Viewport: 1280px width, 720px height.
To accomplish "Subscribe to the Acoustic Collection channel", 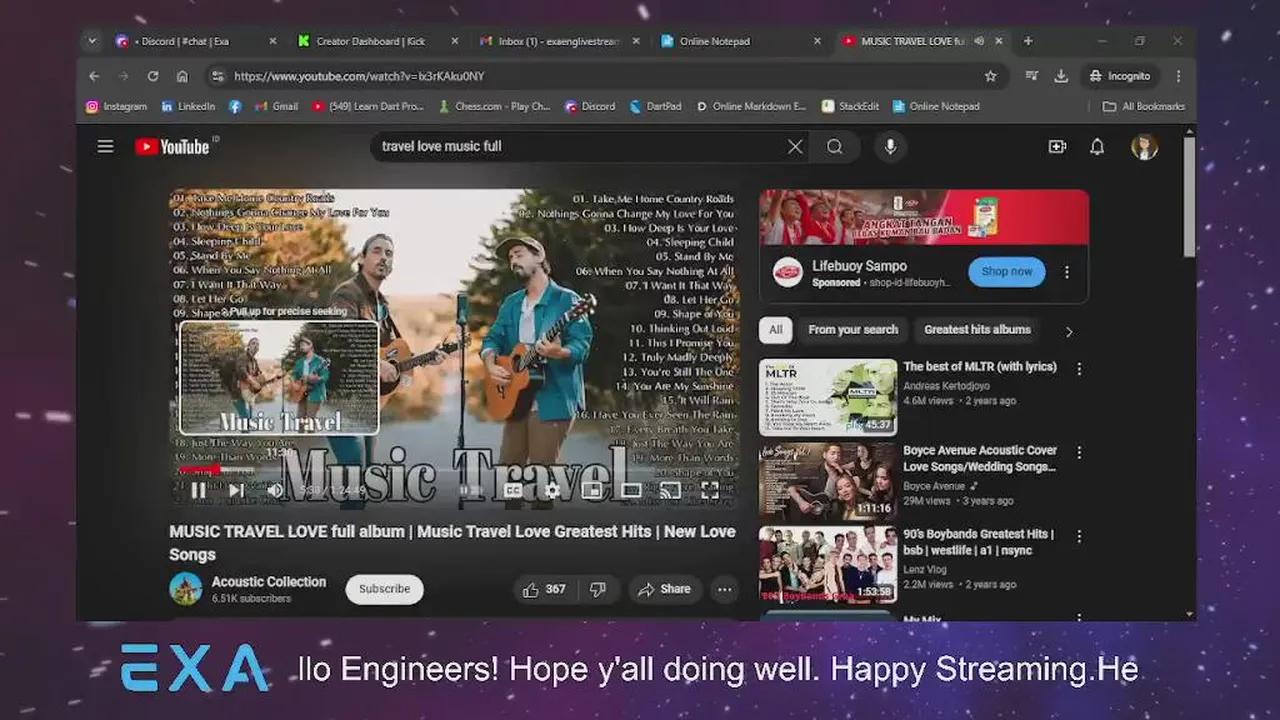I will pyautogui.click(x=384, y=590).
